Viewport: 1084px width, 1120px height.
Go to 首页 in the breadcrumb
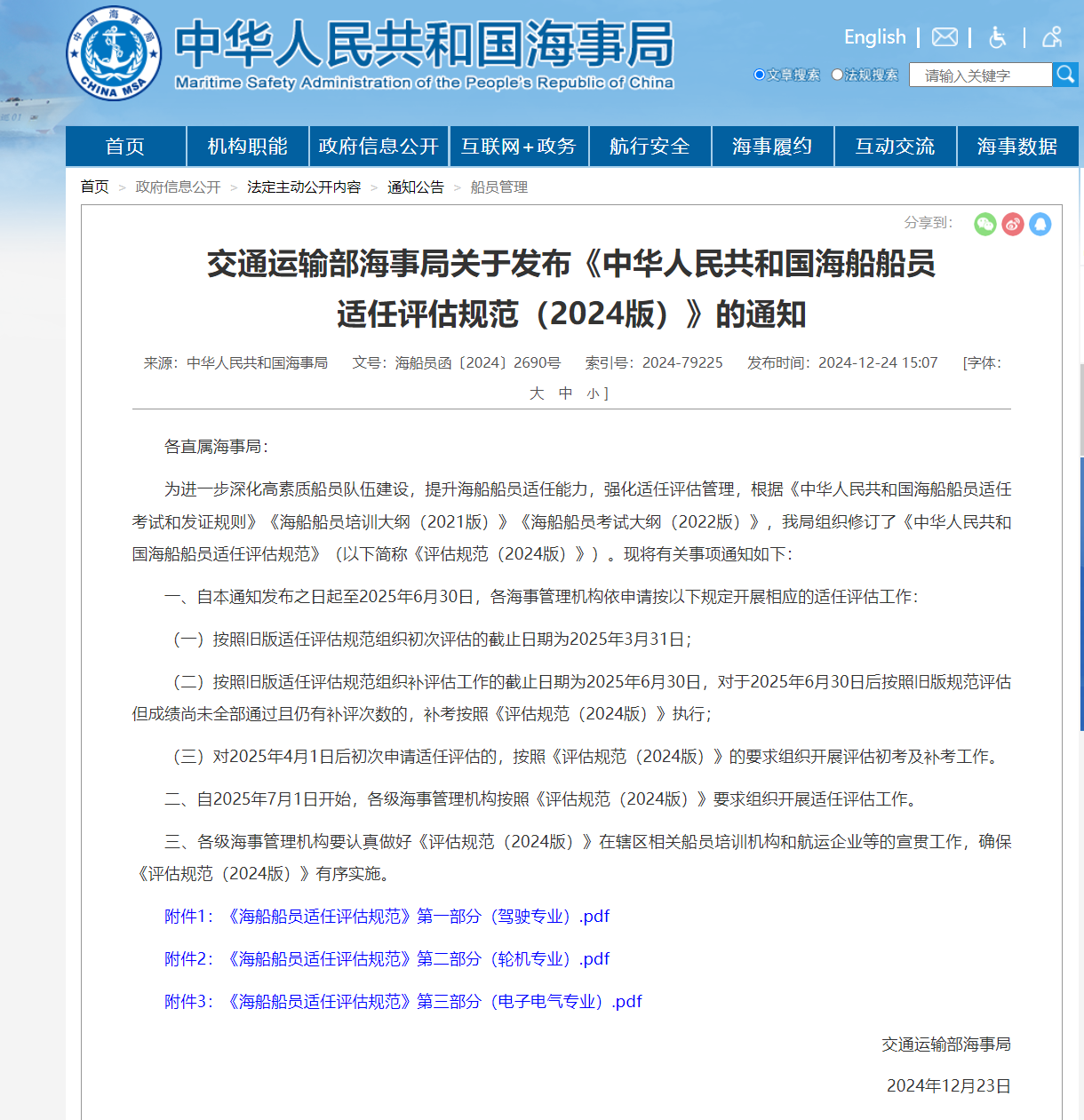coord(94,187)
